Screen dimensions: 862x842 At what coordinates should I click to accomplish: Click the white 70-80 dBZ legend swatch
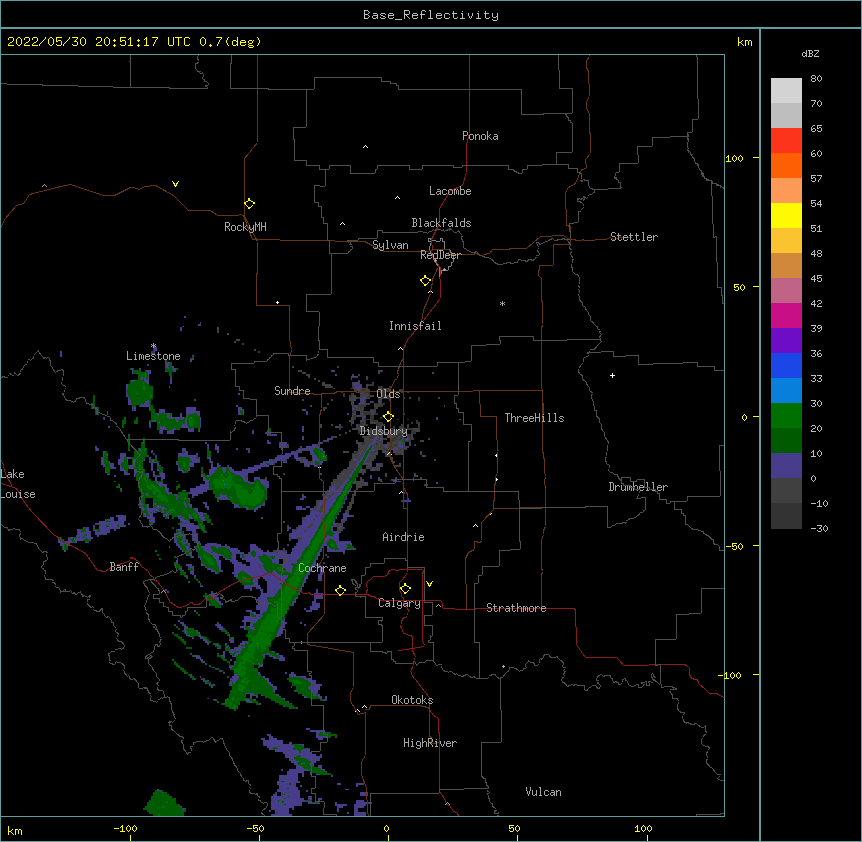[x=786, y=91]
